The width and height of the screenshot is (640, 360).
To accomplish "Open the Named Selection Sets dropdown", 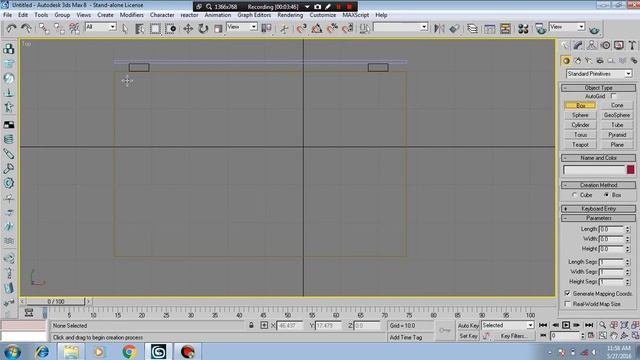I will coord(400,27).
